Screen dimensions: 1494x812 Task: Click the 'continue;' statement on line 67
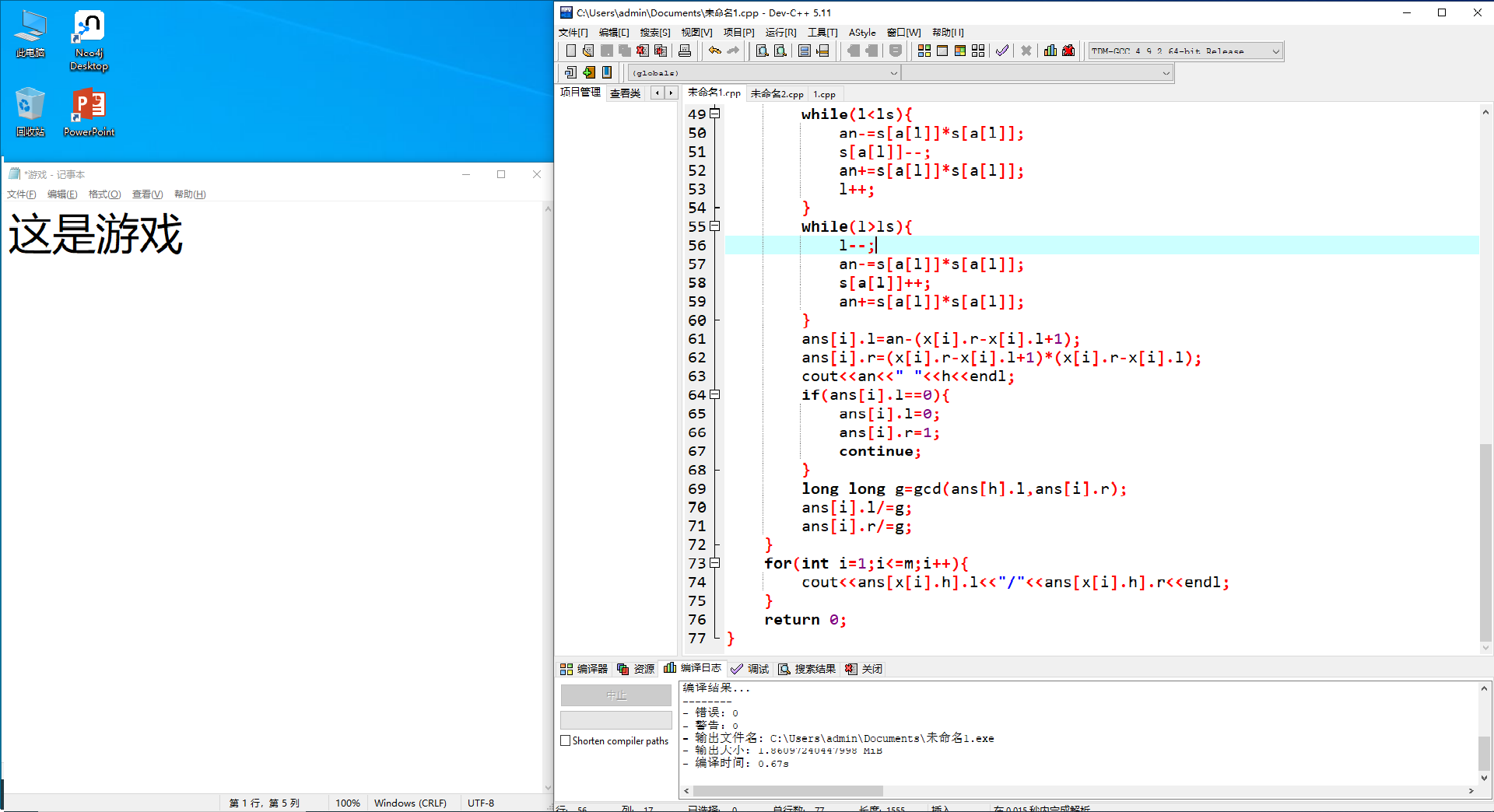click(879, 451)
